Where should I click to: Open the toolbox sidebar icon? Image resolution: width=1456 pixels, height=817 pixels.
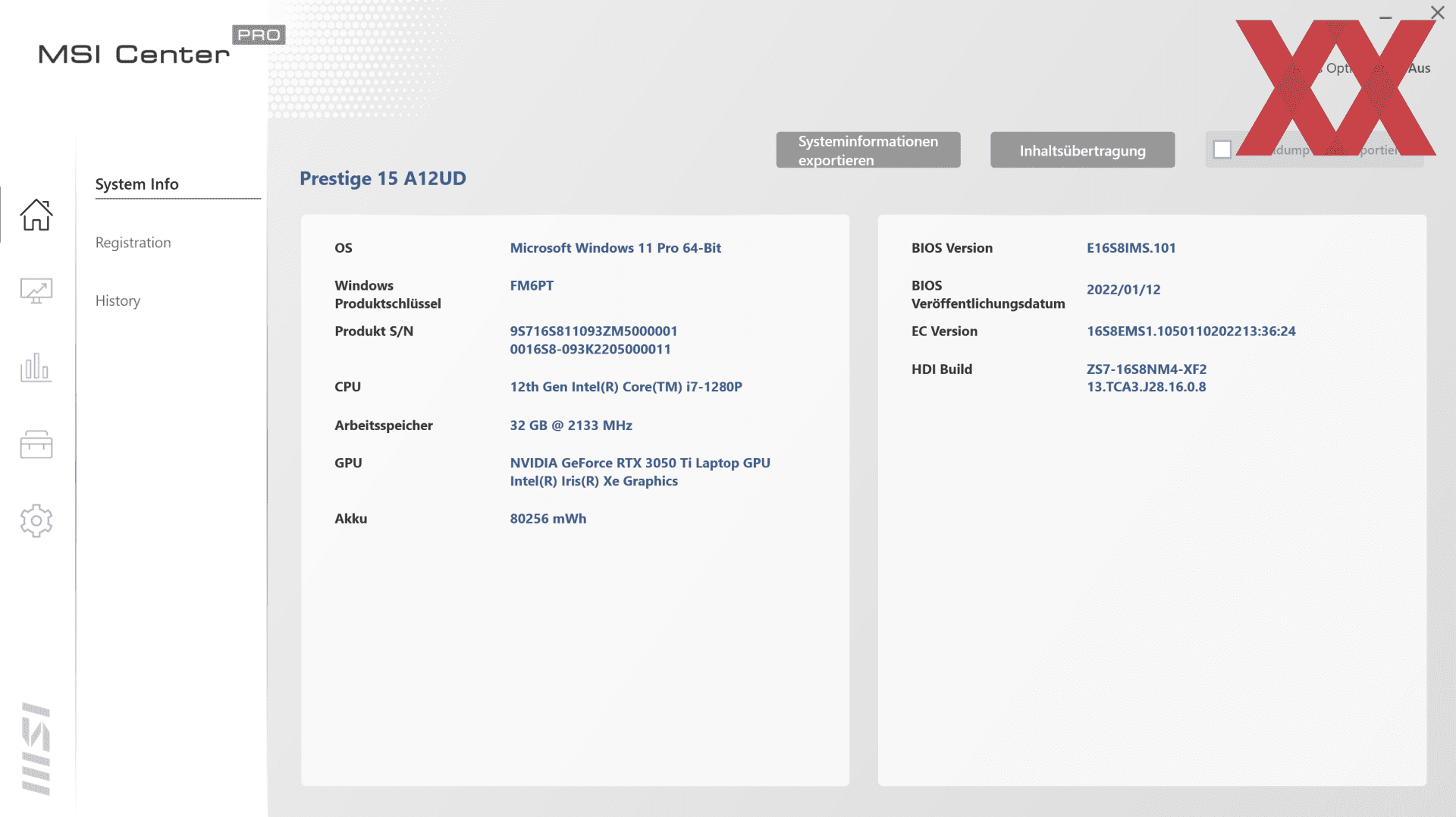(36, 444)
